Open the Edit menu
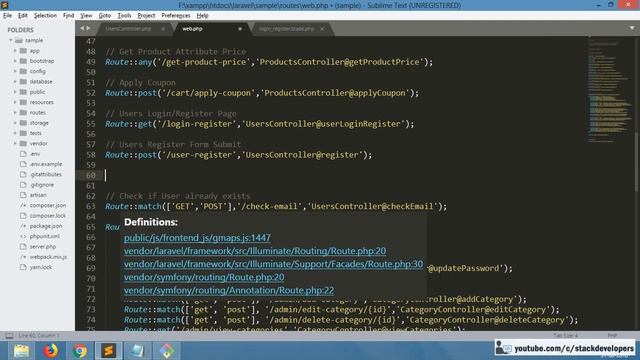640x360 pixels. point(22,16)
